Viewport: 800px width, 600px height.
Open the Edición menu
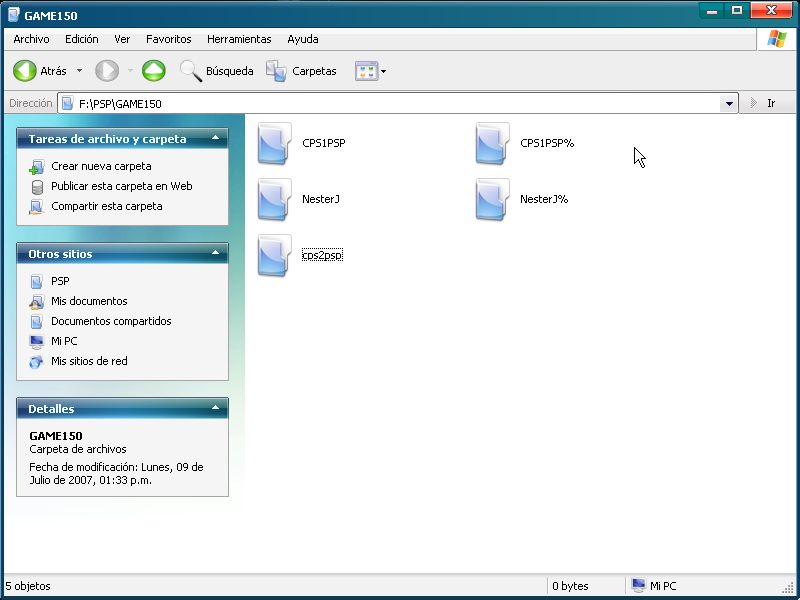pos(82,39)
